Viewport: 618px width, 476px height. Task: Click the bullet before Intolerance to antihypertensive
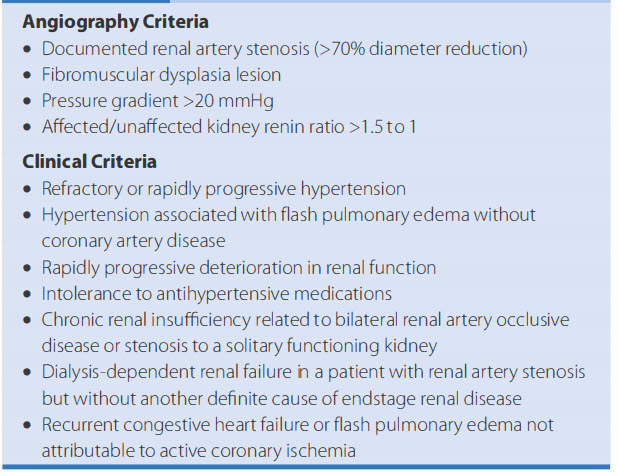point(28,294)
